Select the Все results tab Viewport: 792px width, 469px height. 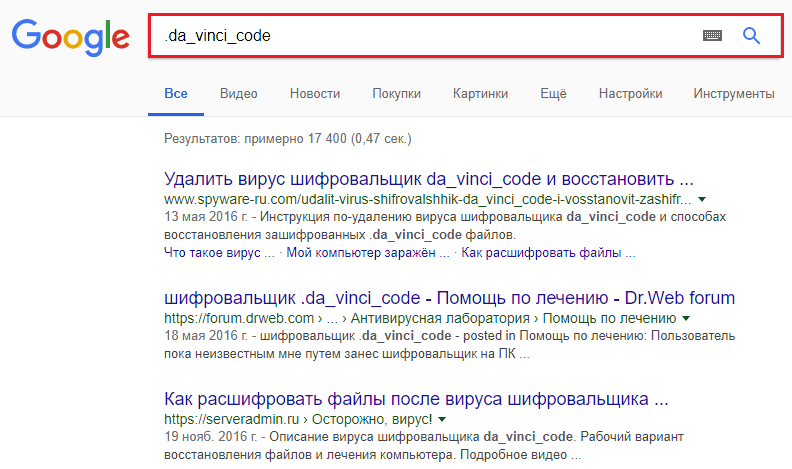176,94
